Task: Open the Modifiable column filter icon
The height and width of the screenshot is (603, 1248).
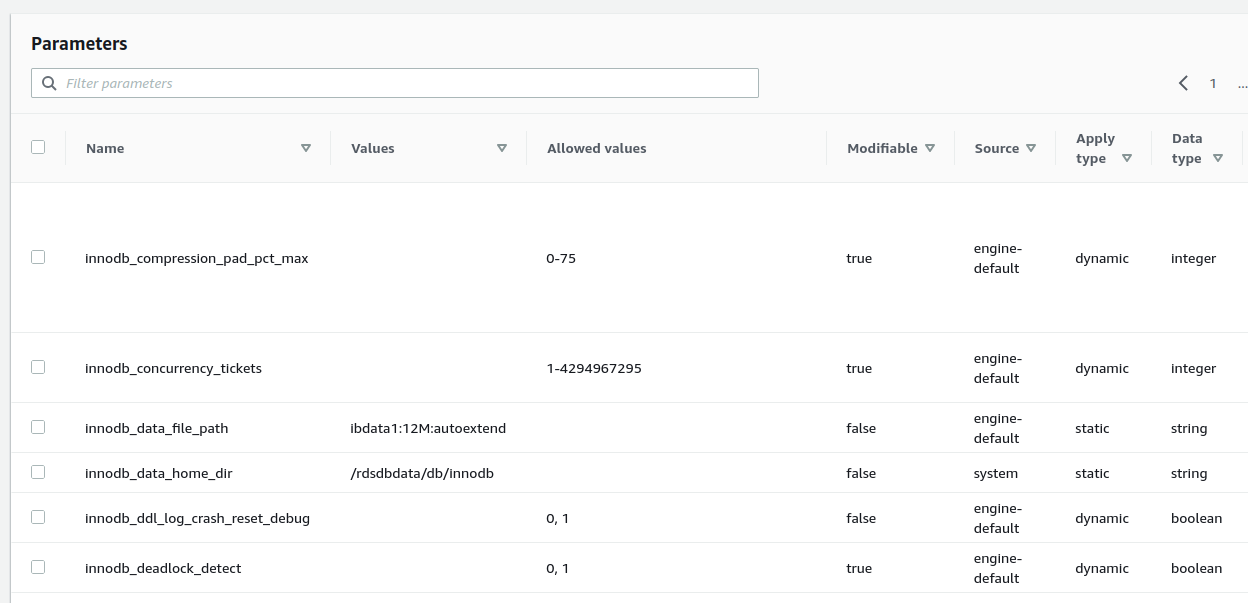Action: click(x=930, y=147)
